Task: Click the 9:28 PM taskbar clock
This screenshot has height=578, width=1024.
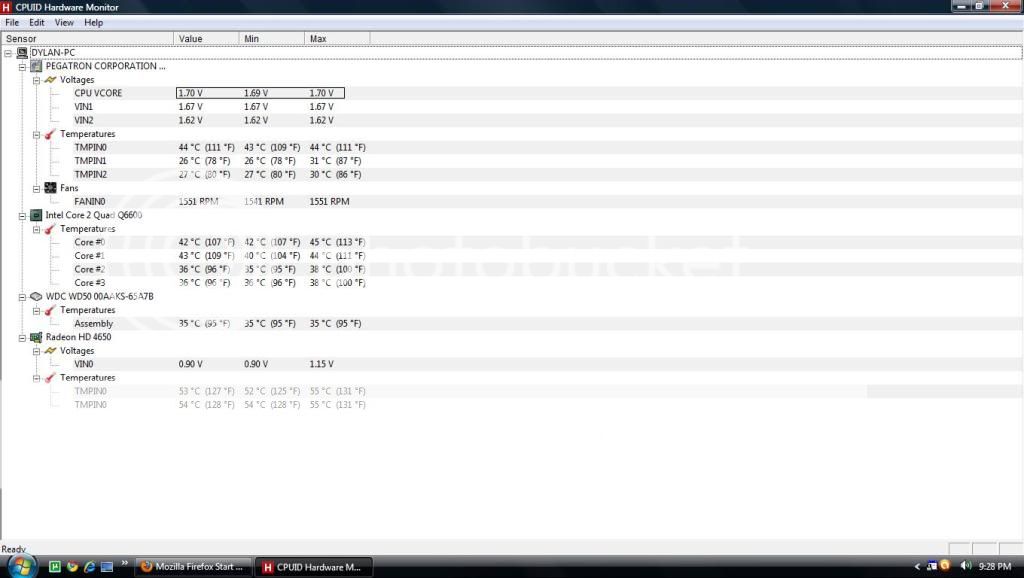Action: click(995, 566)
